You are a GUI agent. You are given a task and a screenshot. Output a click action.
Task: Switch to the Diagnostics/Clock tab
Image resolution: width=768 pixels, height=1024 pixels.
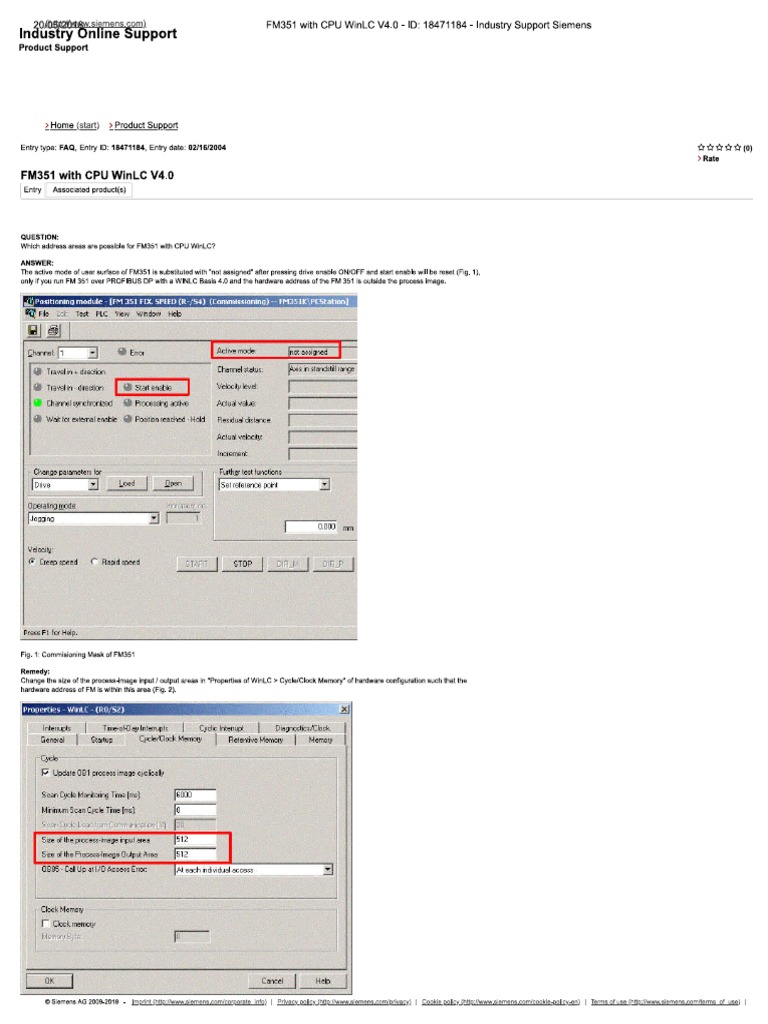(x=302, y=728)
